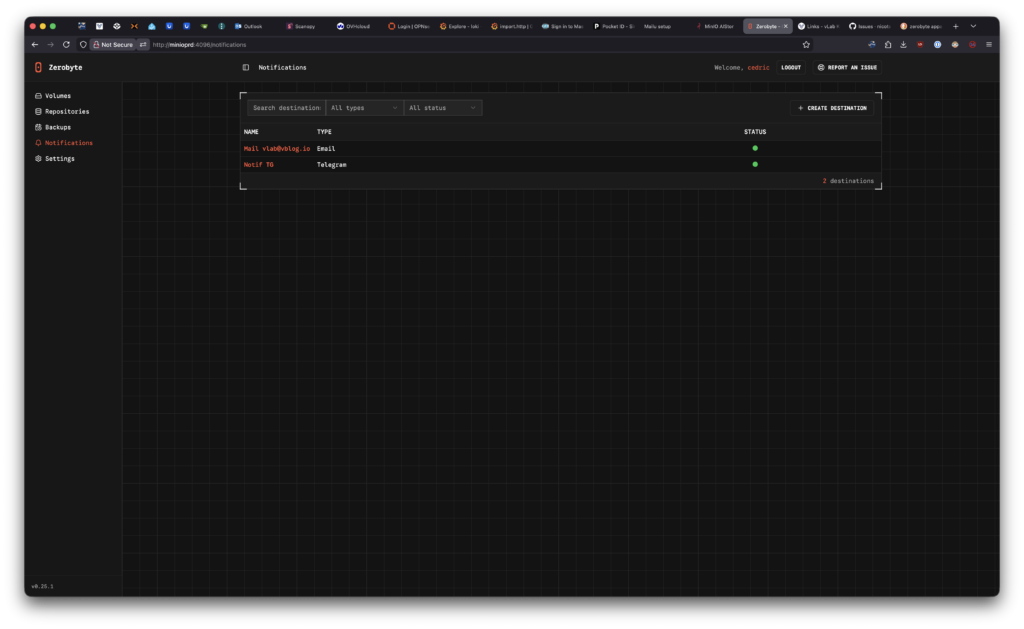The width and height of the screenshot is (1024, 629).
Task: Toggle the sidebar panel icon
Action: [246, 67]
